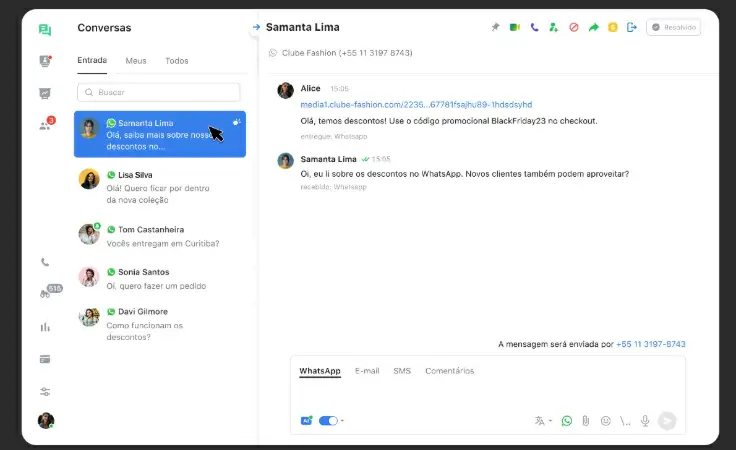
Task: Collapse panel with blue arrow beside Samanta Lima
Action: [256, 27]
